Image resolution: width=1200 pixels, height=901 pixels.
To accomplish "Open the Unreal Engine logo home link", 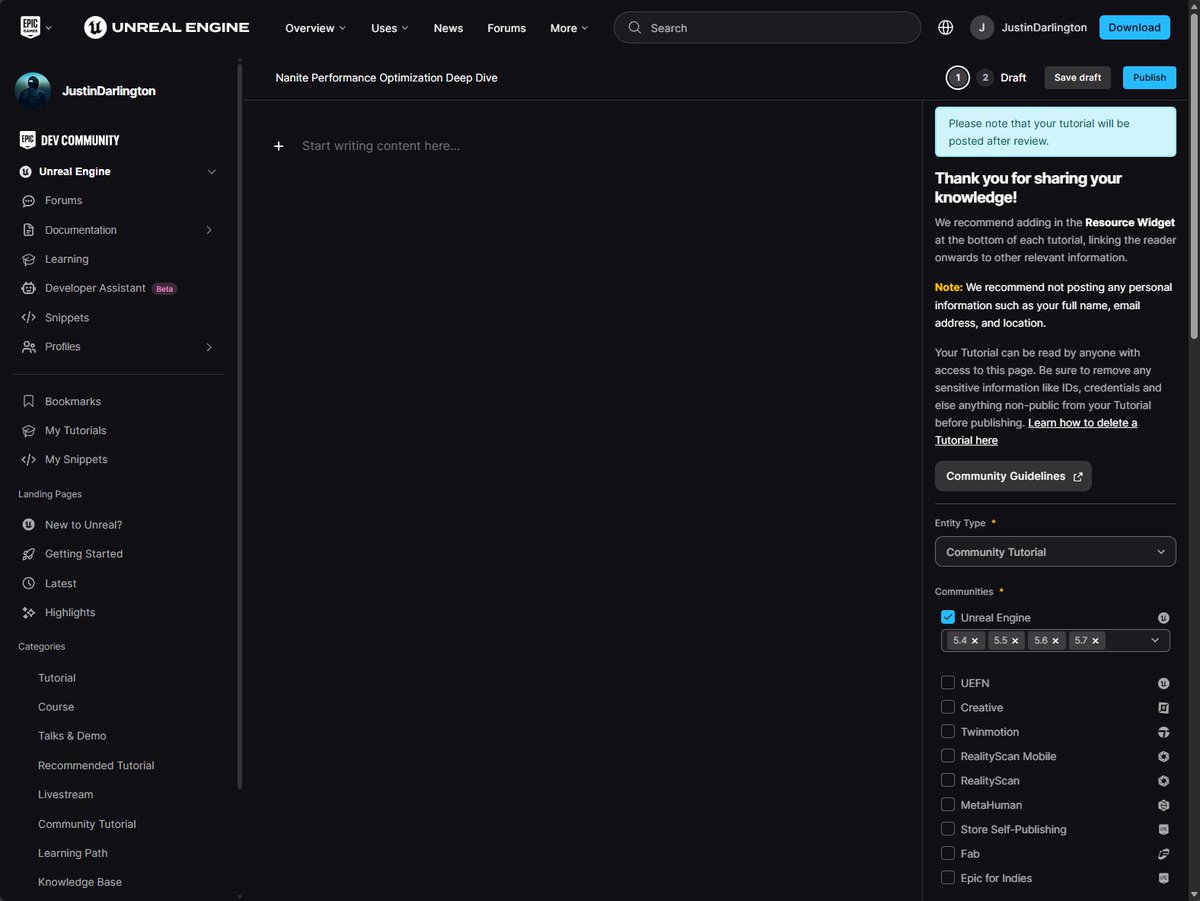I will [x=167, y=27].
